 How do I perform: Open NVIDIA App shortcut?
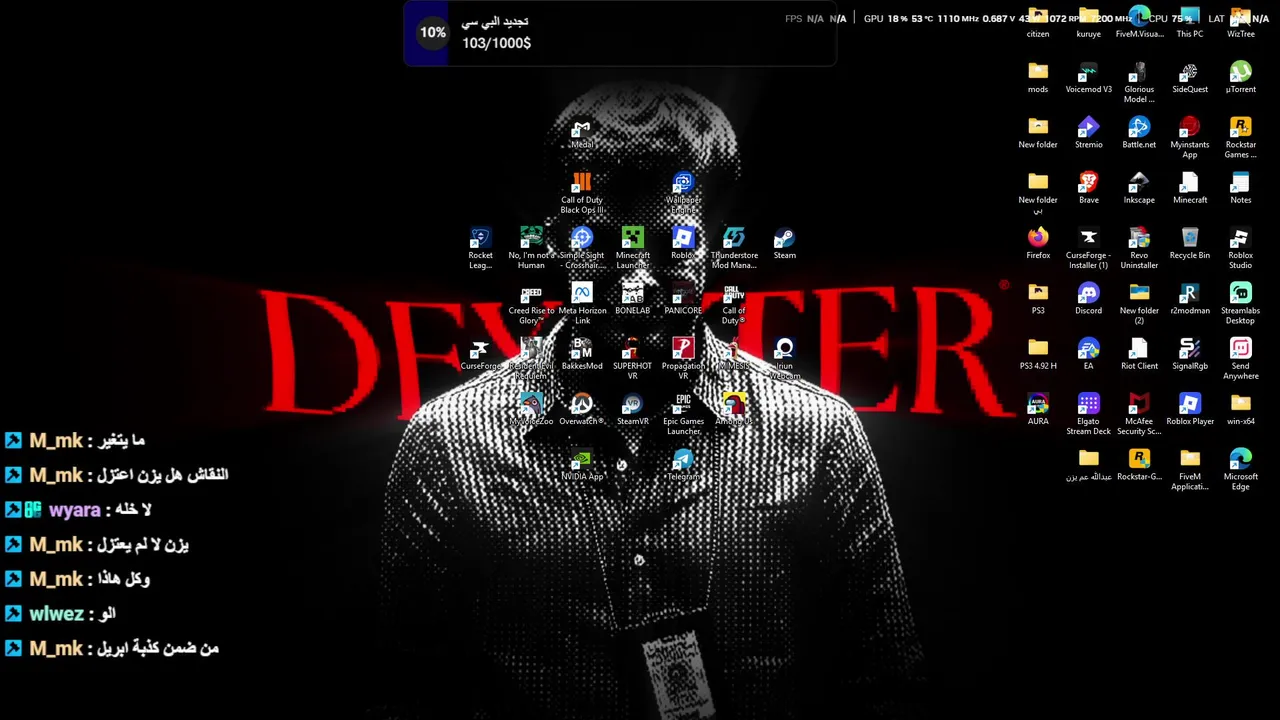(582, 466)
